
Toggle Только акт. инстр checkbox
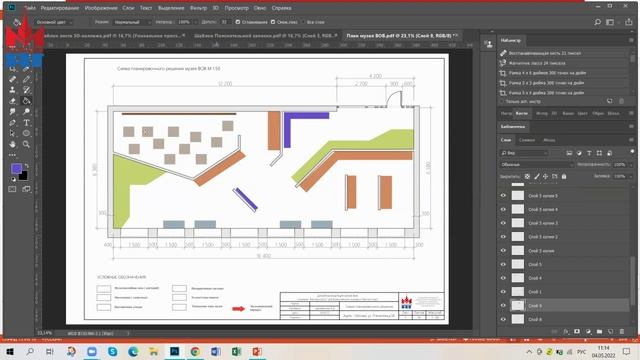point(502,101)
